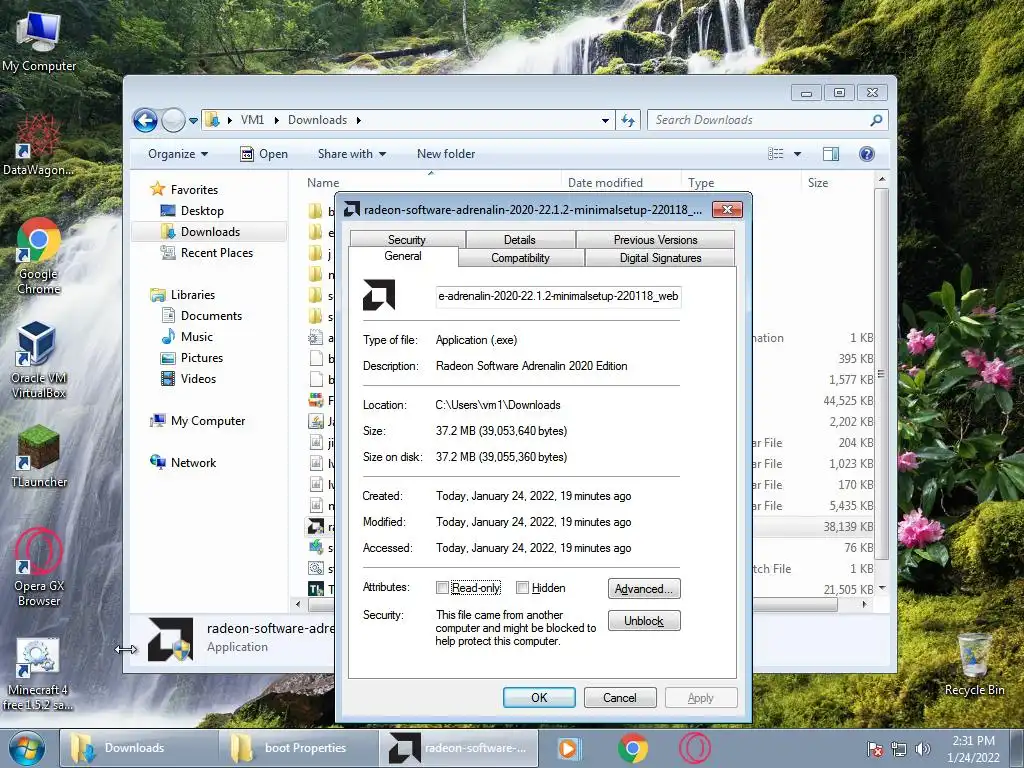Open Minecraft 4 free 1.5.2 desktop shortcut
The image size is (1024, 768).
[38, 674]
